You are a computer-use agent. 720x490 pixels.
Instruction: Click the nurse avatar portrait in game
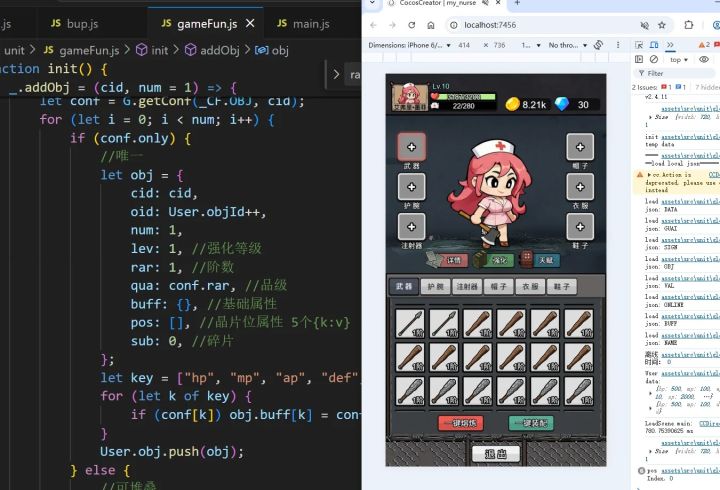(x=410, y=97)
